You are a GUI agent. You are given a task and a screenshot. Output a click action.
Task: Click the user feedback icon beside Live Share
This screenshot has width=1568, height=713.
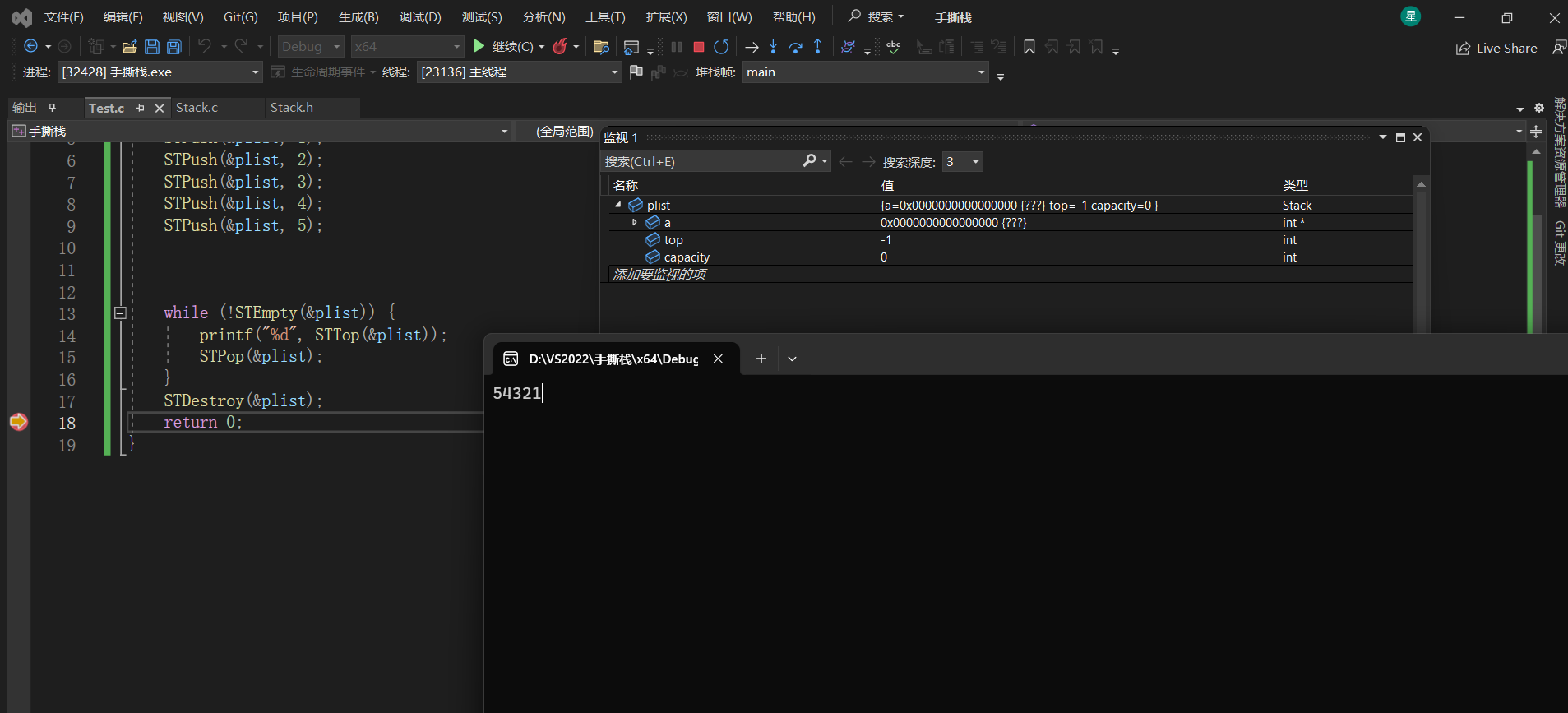(x=1558, y=48)
